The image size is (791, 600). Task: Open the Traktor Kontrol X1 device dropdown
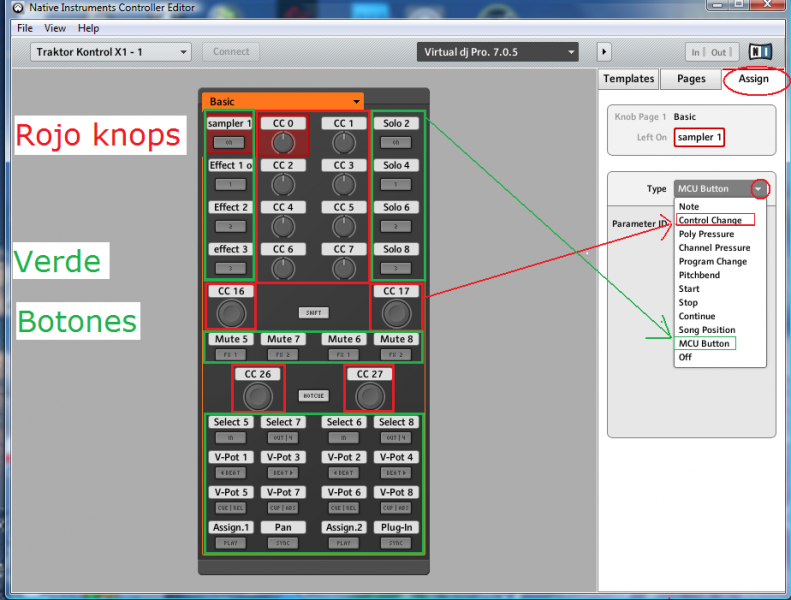point(110,52)
